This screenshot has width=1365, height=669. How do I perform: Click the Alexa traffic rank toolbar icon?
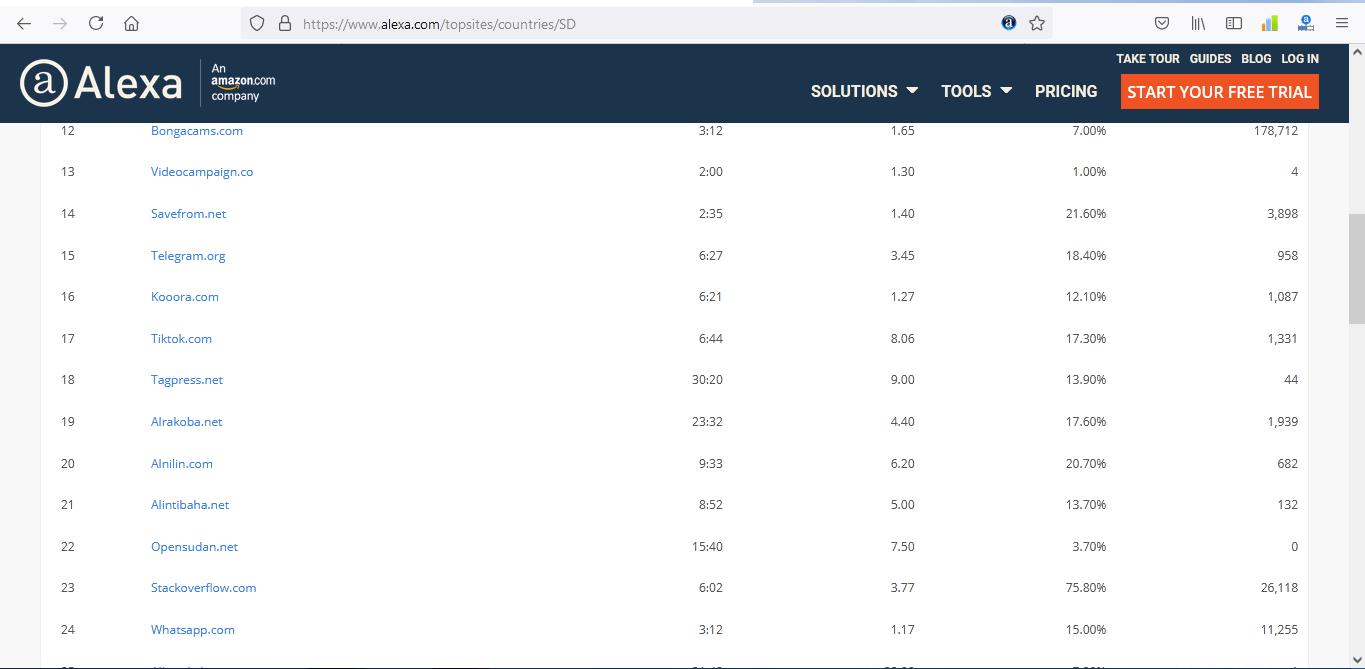coord(1306,23)
